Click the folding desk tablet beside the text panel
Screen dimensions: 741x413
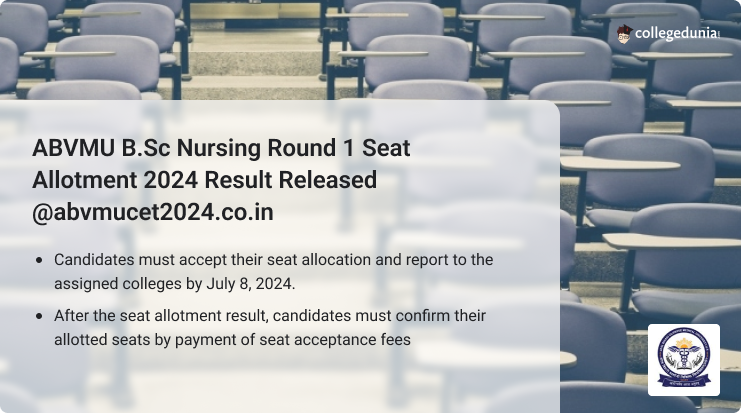[x=620, y=164]
